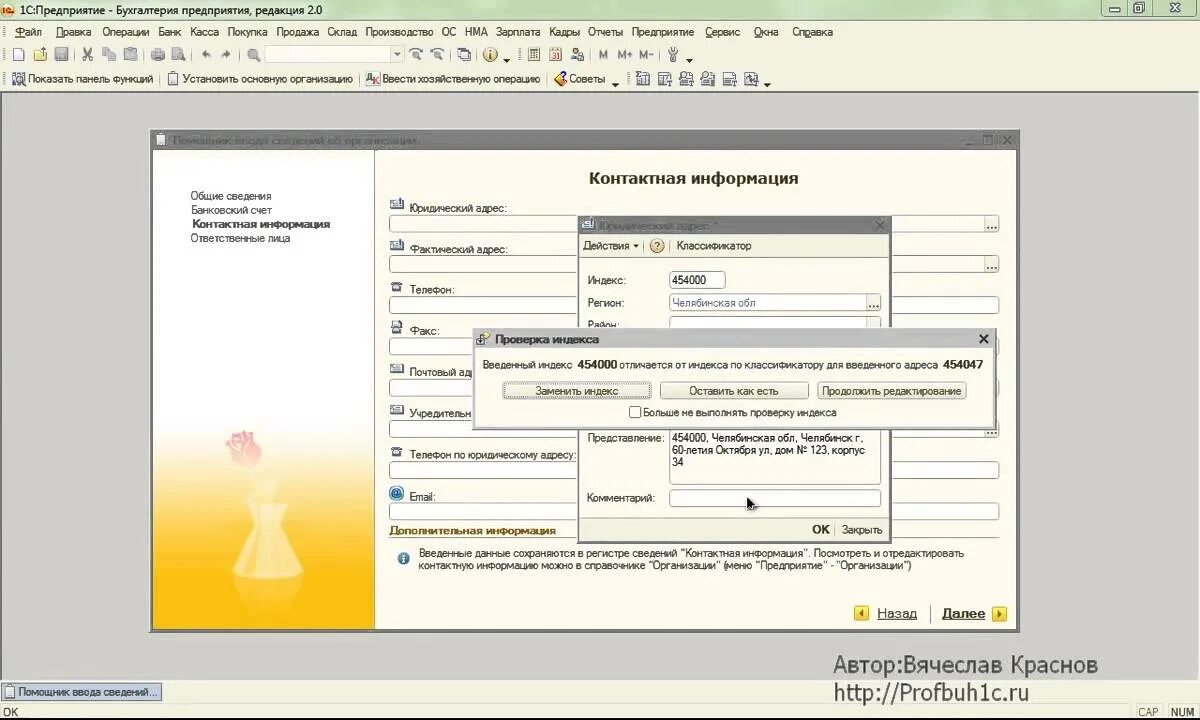
Task: Open the Регион selection ellipsis button
Action: click(x=873, y=303)
